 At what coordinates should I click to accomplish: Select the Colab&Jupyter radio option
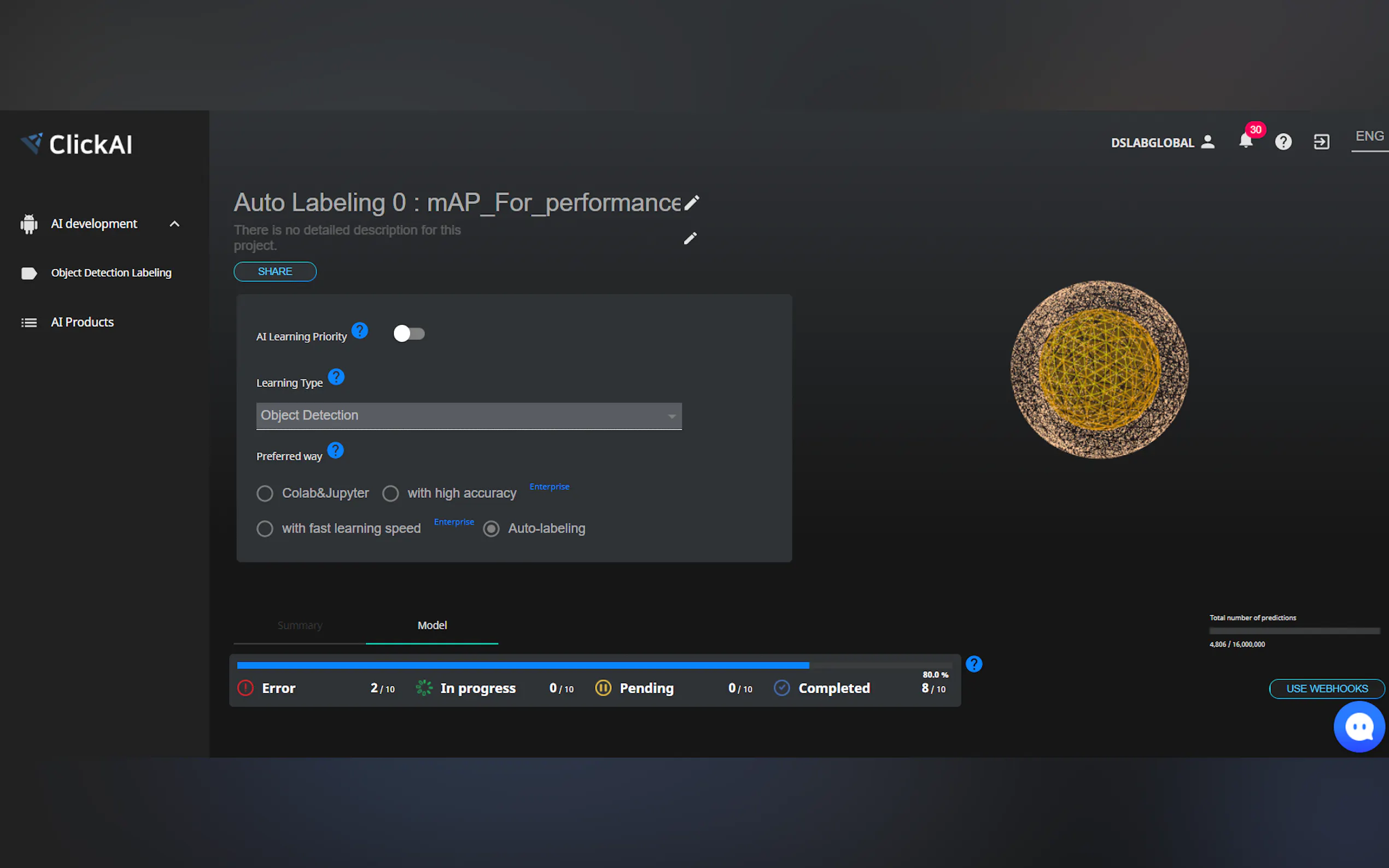coord(265,494)
